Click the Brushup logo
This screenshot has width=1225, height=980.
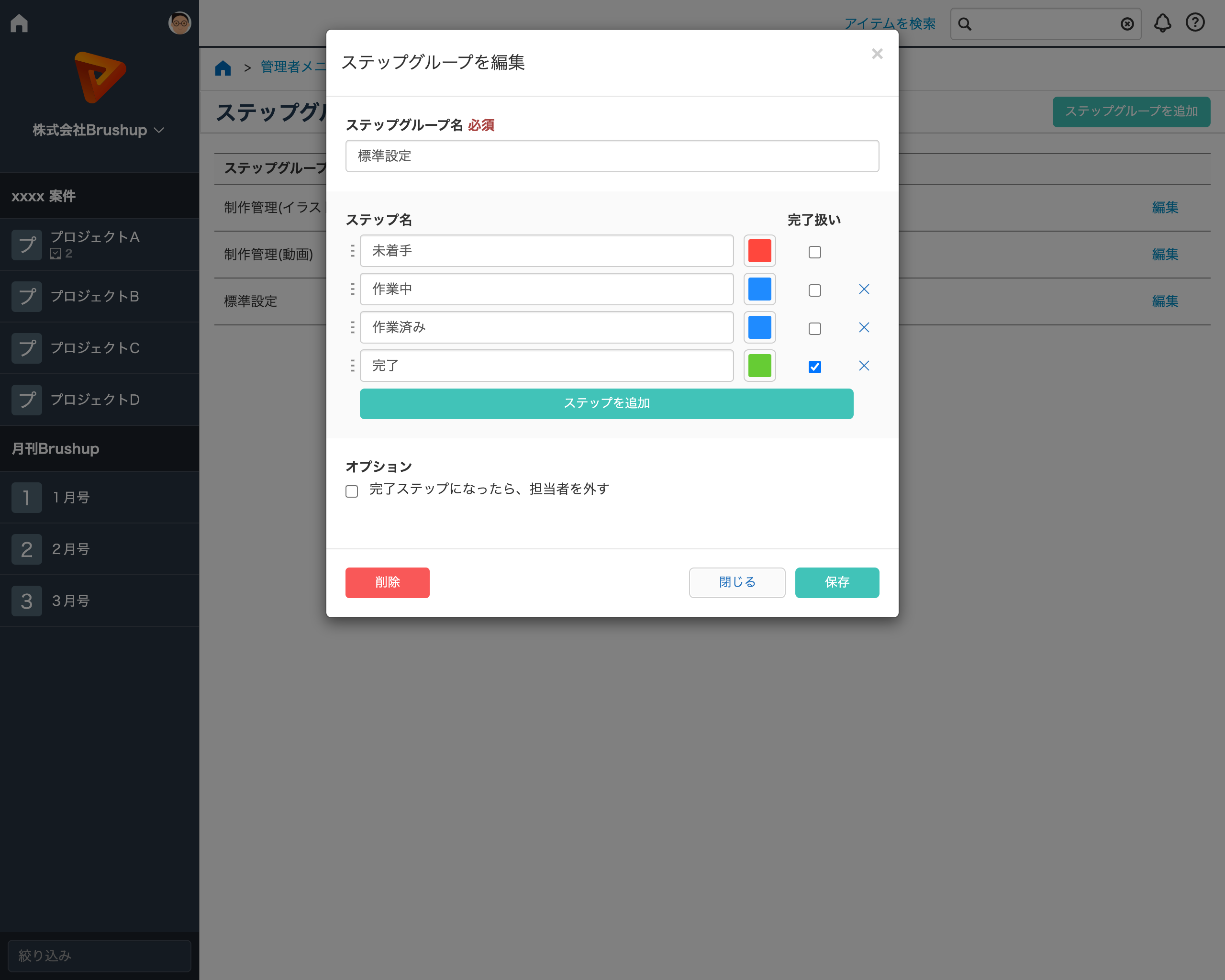tap(100, 77)
